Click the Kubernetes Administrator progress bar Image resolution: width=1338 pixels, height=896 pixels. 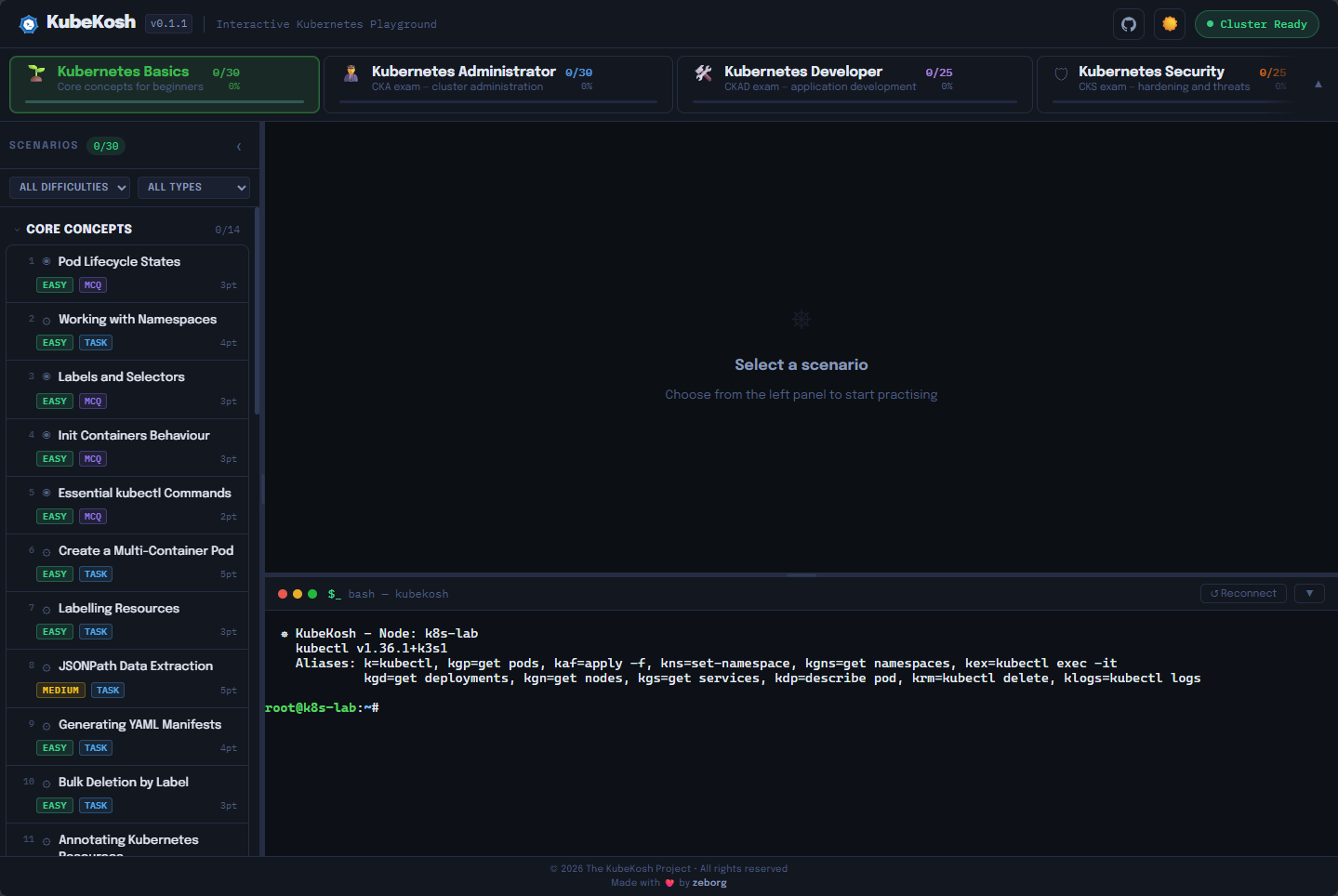coord(498,101)
